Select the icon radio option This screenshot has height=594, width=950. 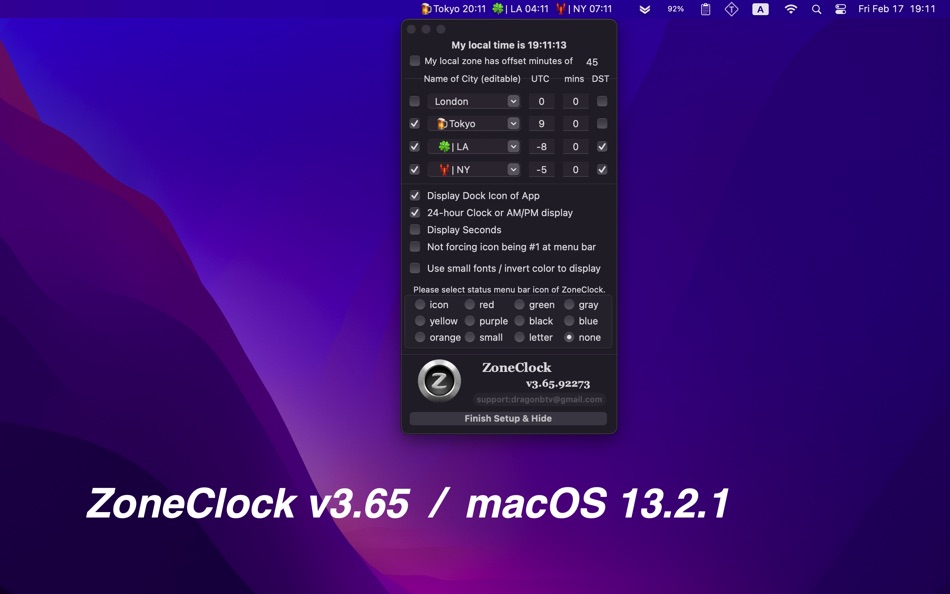(420, 305)
